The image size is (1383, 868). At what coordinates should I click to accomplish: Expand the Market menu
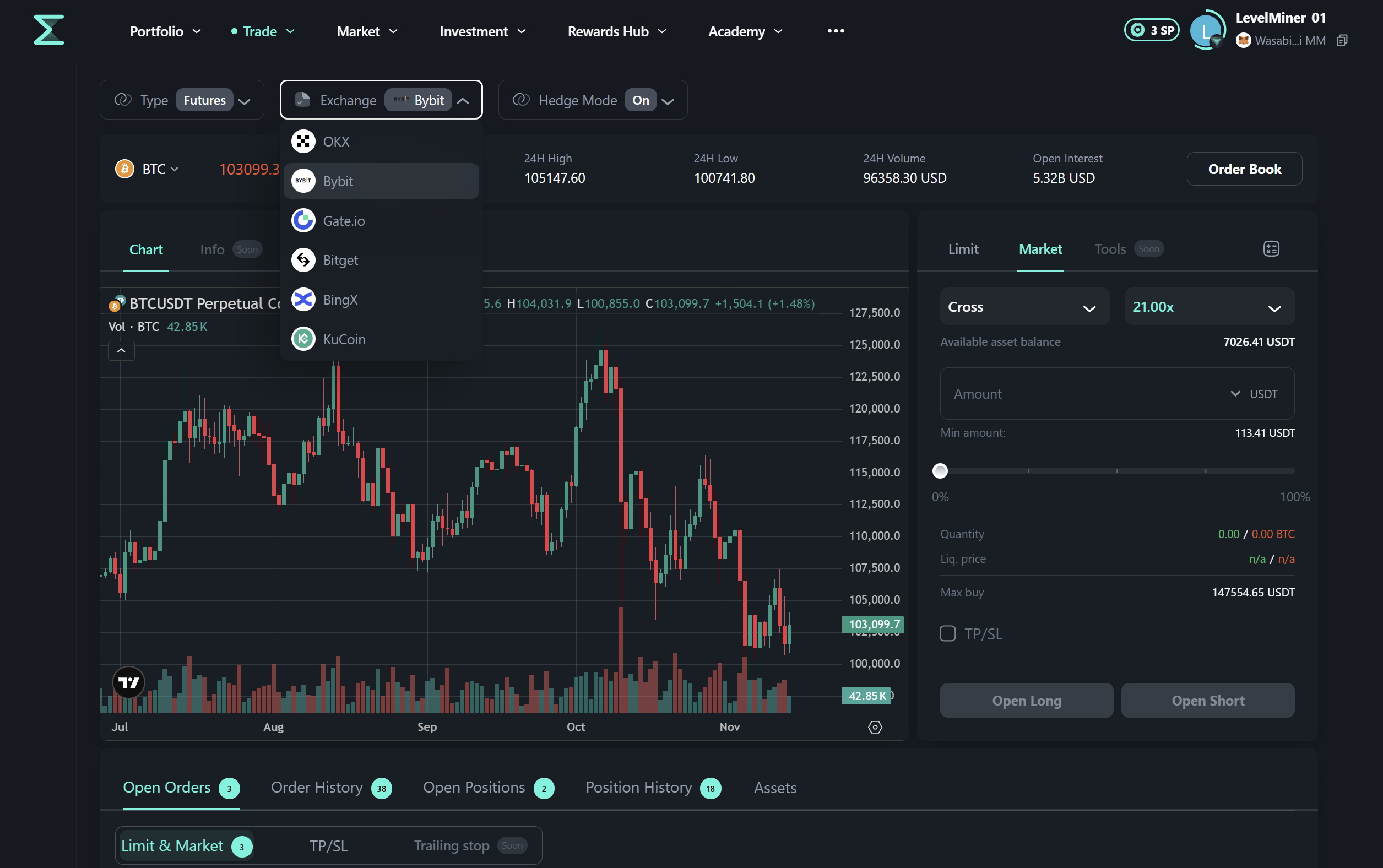[x=367, y=31]
